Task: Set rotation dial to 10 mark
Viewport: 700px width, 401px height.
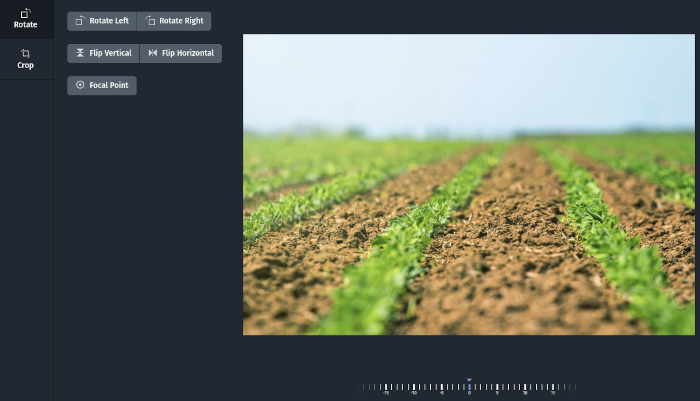Action: [525, 388]
